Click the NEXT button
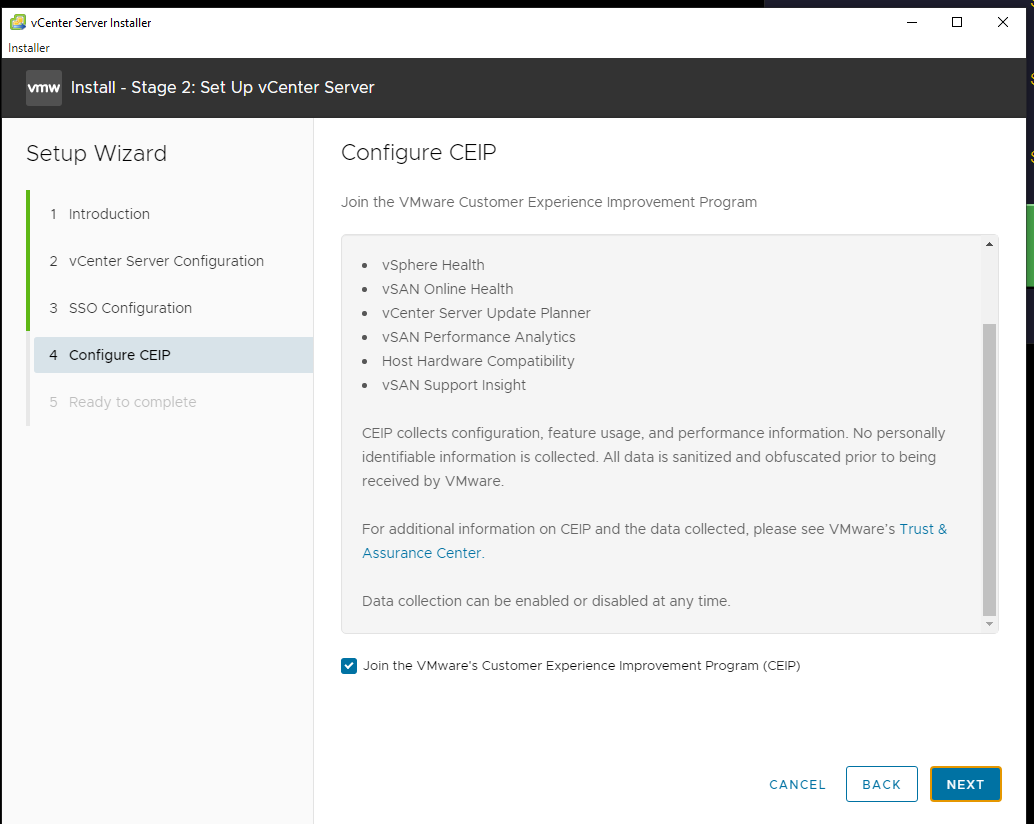This screenshot has height=824, width=1034. (965, 784)
